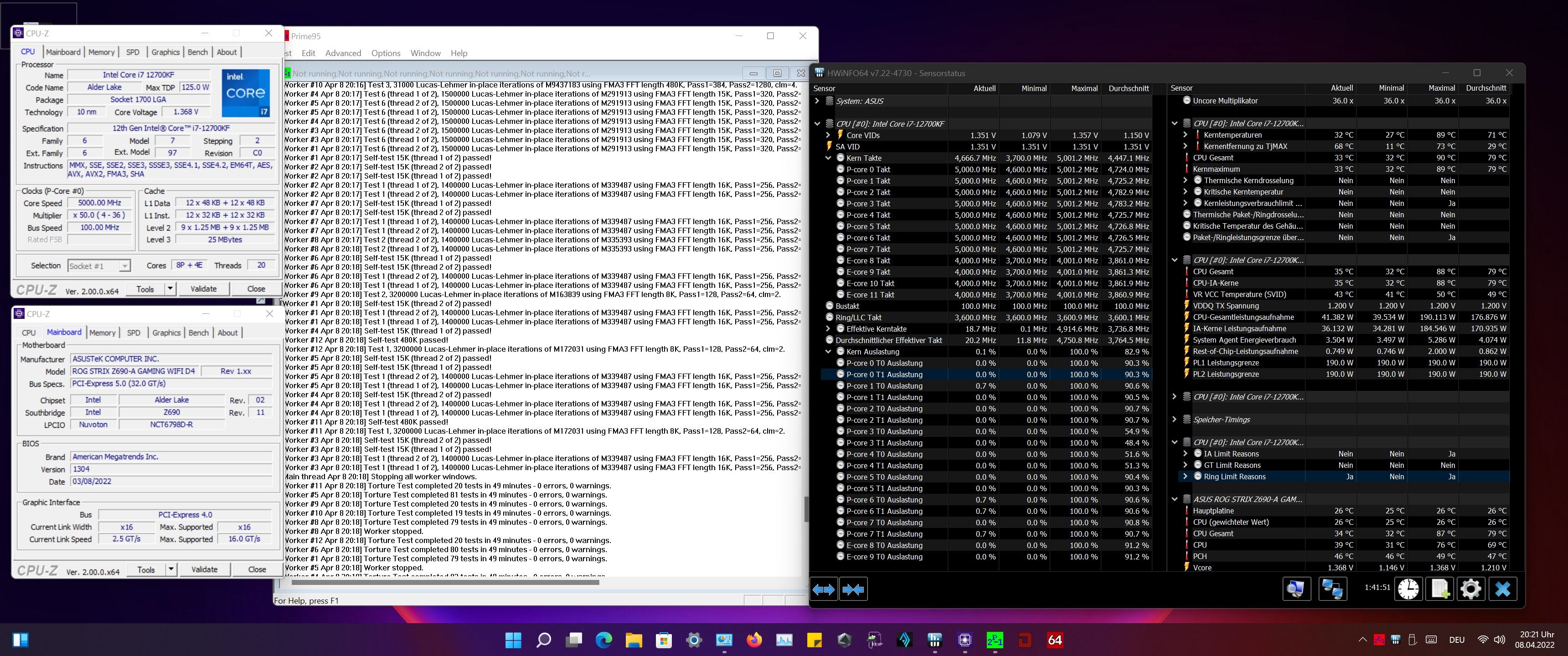This screenshot has width=1568, height=656.
Task: Collapse Kern Takte tree row
Action: [828, 158]
